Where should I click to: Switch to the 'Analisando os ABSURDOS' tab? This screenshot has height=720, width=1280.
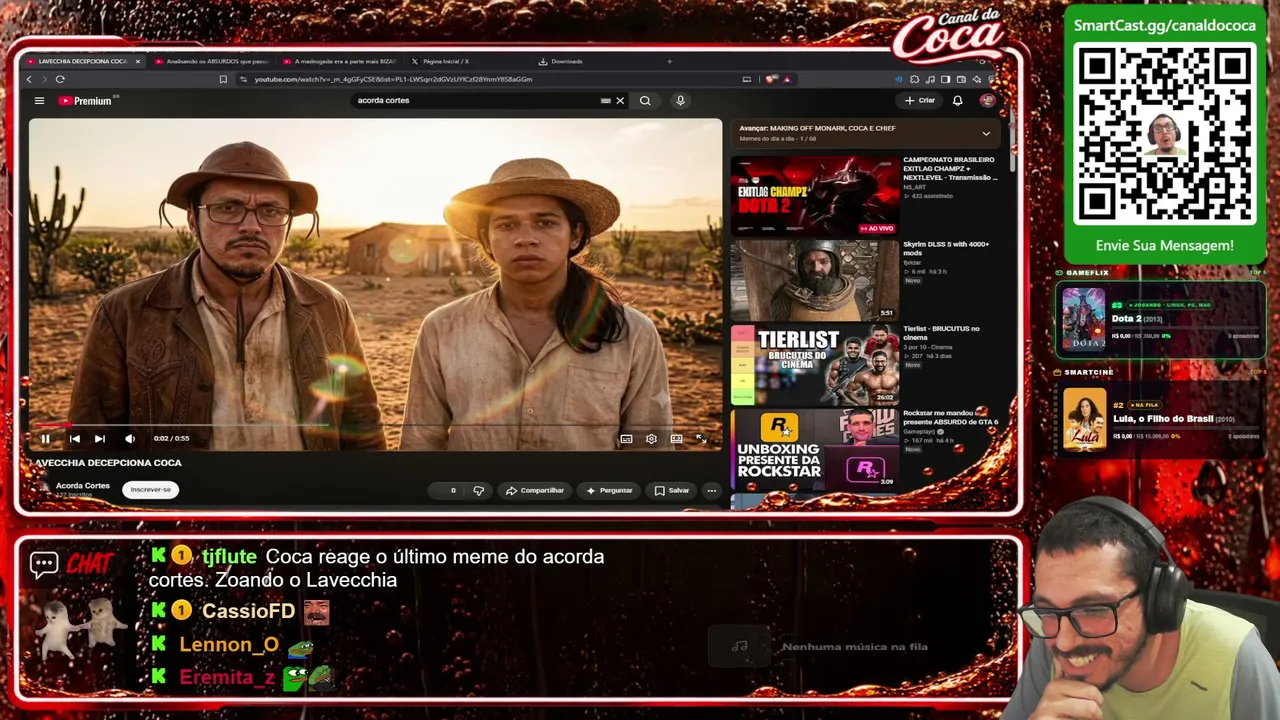[211, 61]
